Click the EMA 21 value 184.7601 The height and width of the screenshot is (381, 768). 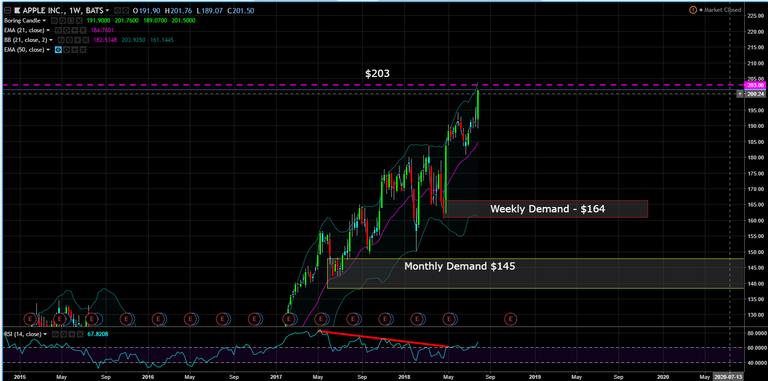[102, 30]
